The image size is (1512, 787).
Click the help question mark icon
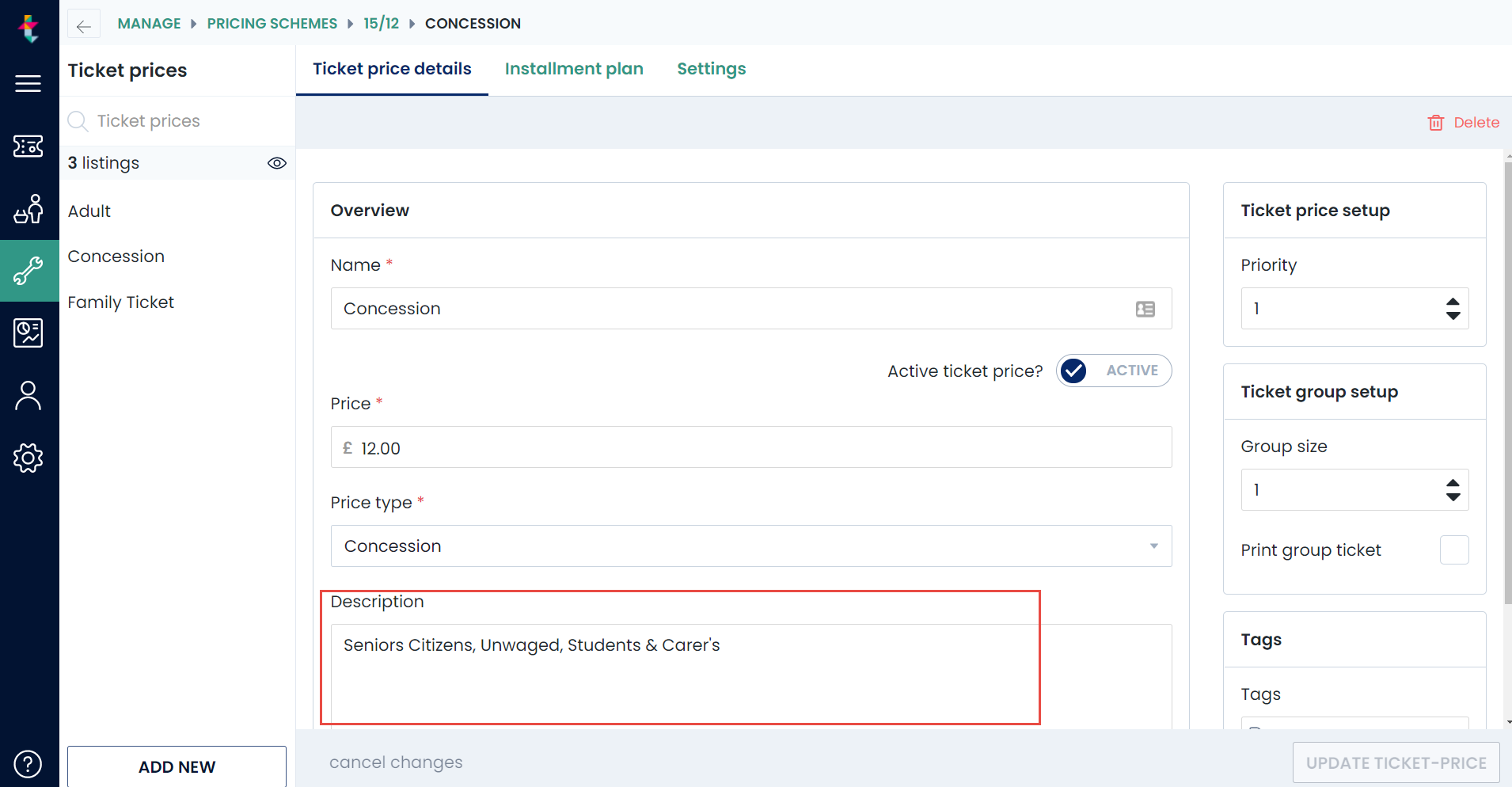click(28, 763)
